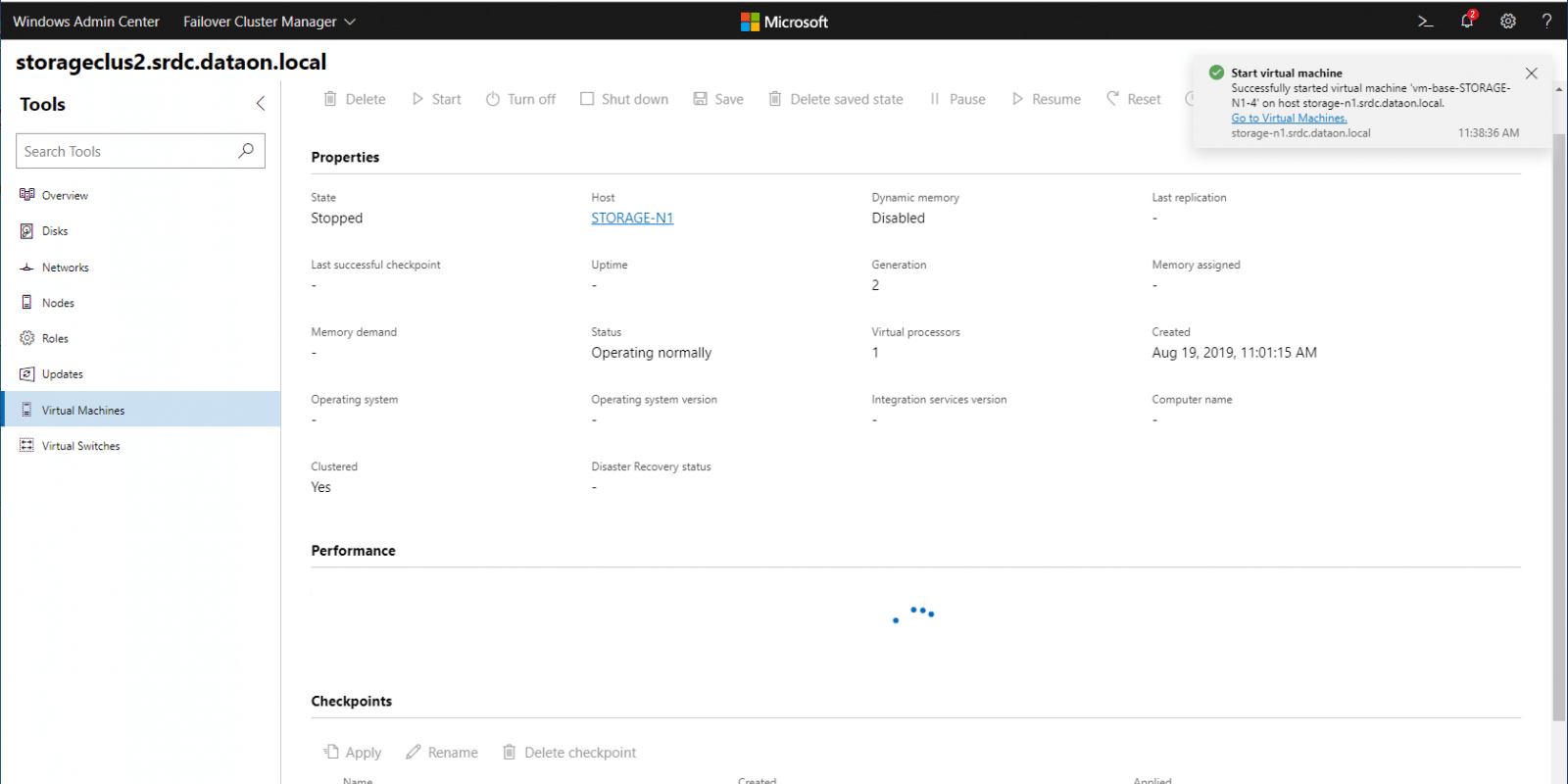This screenshot has width=1568, height=784.
Task: Collapse the Tools panel chevron
Action: (x=261, y=103)
